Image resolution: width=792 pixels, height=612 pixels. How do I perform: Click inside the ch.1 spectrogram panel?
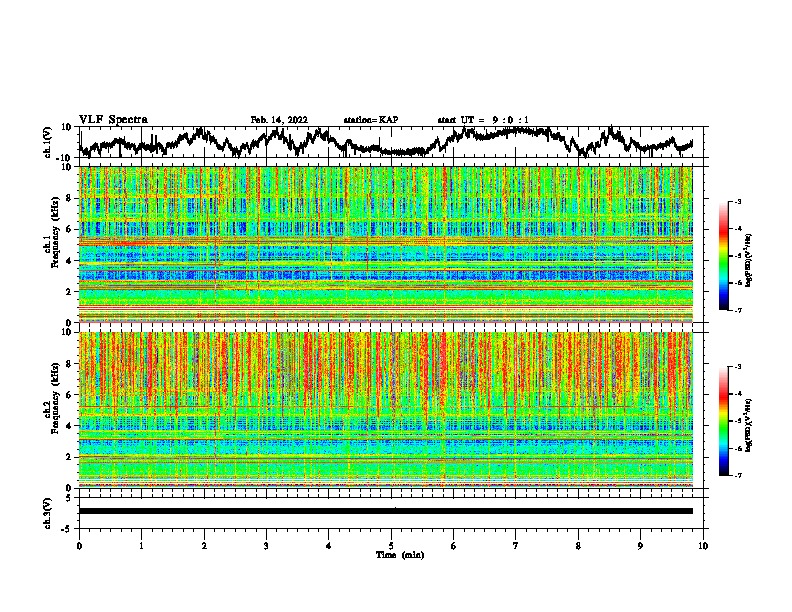386,244
